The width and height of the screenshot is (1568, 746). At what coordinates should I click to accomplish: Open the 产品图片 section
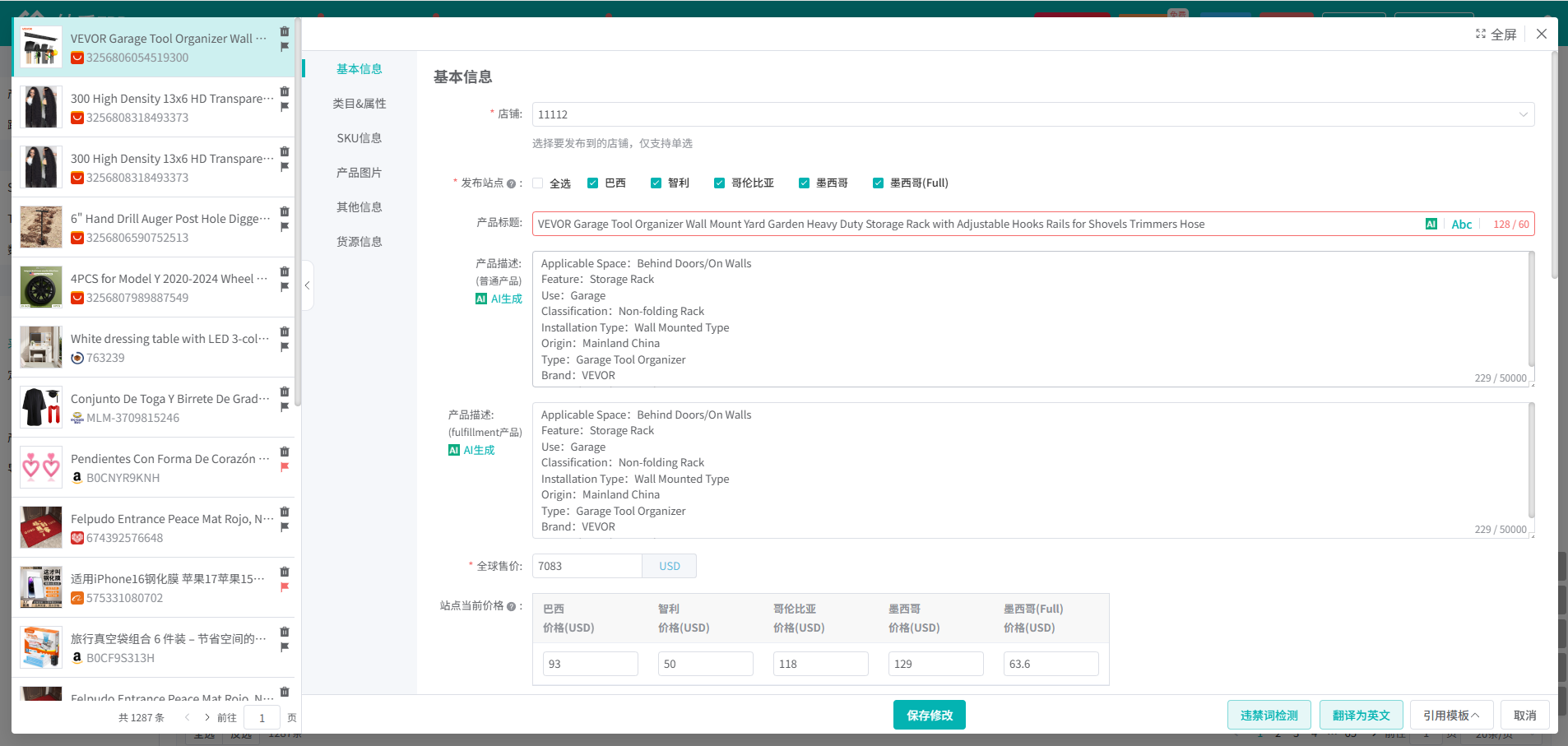click(359, 173)
